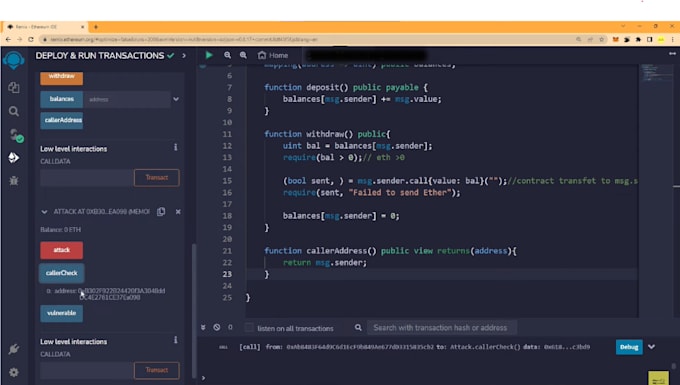This screenshot has height=385, width=680.
Task: Open the Solidity compiler sidebar icon
Action: (x=15, y=135)
